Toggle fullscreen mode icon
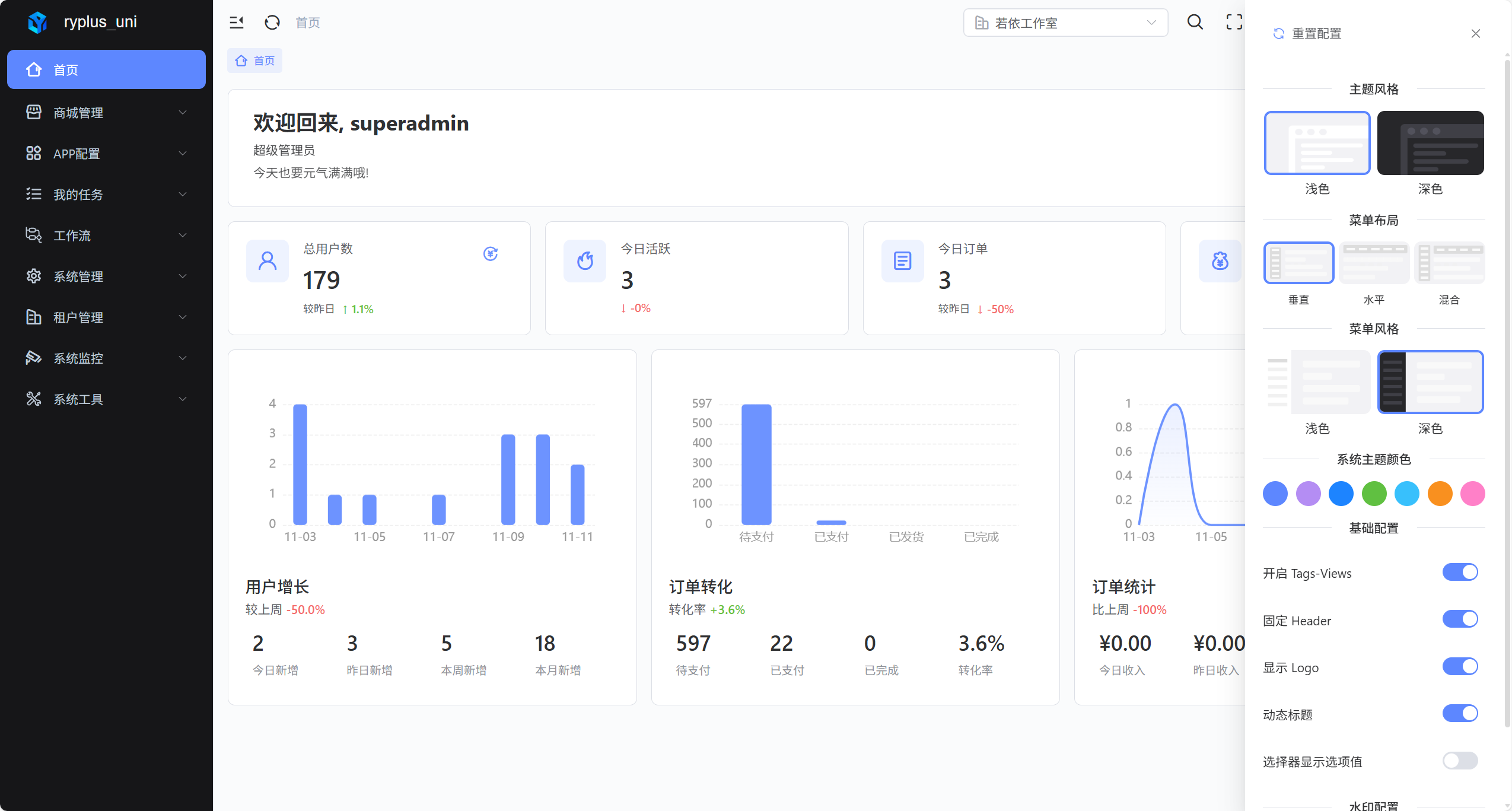 [1234, 23]
